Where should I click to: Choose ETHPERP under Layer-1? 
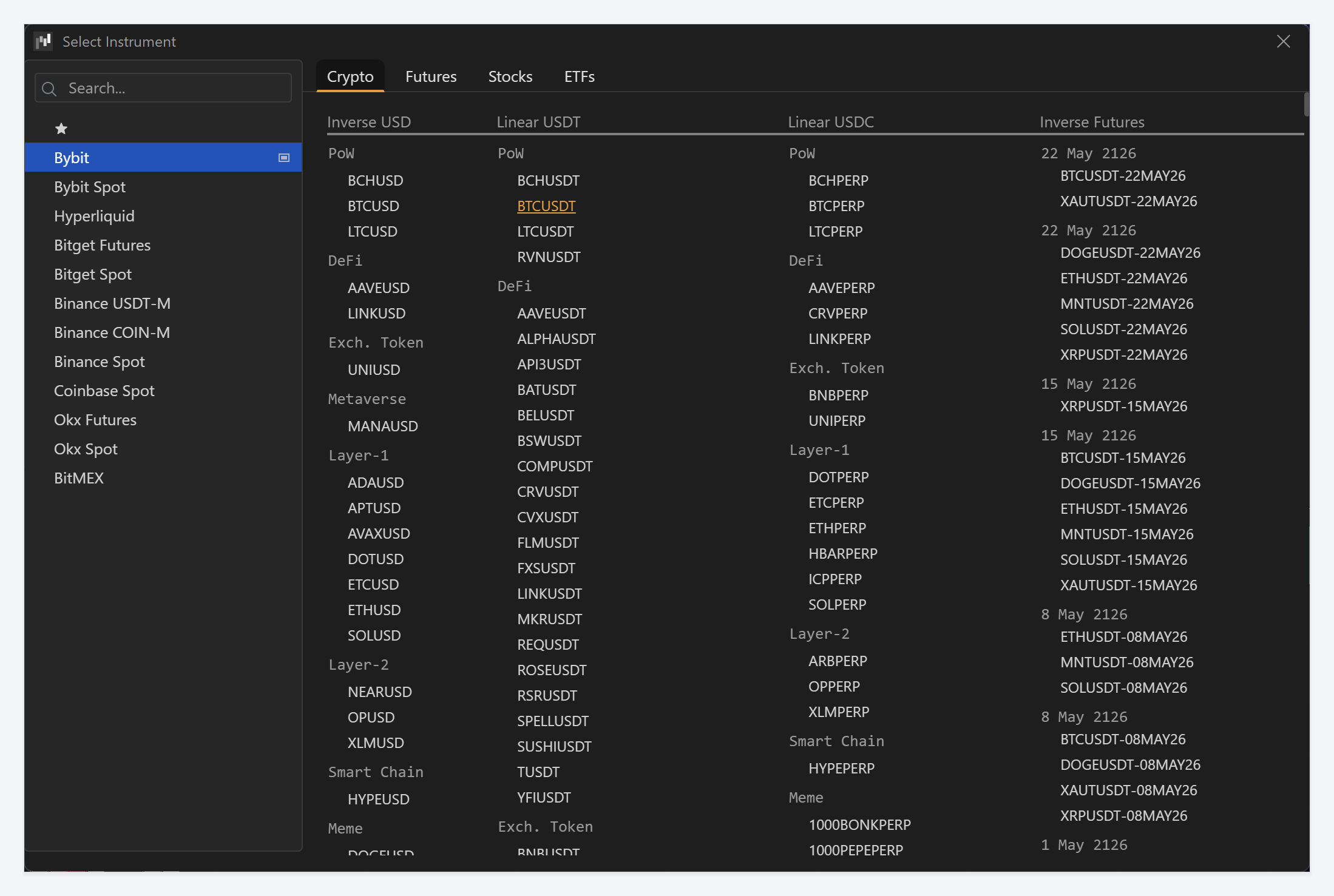[838, 528]
